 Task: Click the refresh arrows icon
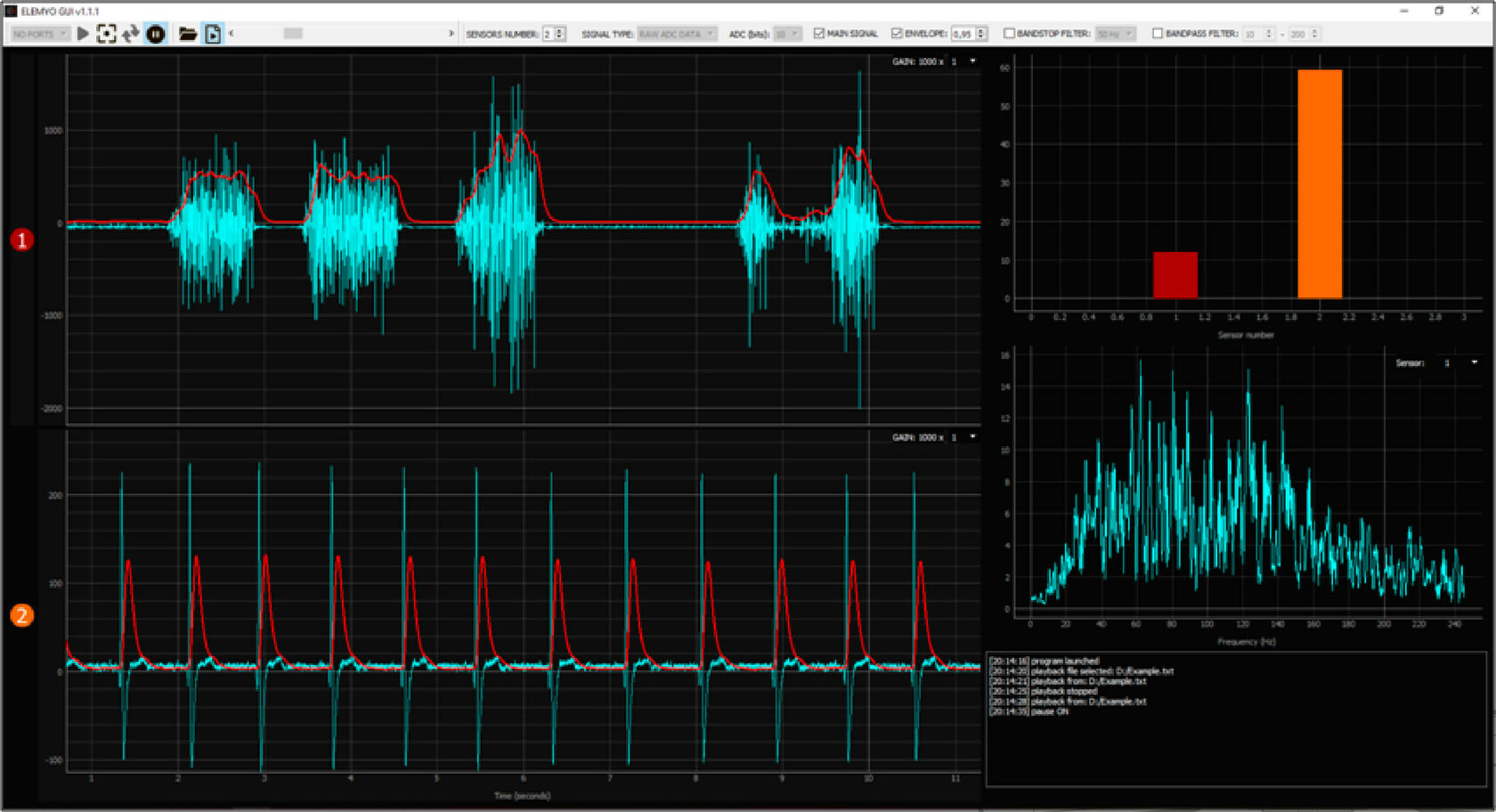coord(132,34)
